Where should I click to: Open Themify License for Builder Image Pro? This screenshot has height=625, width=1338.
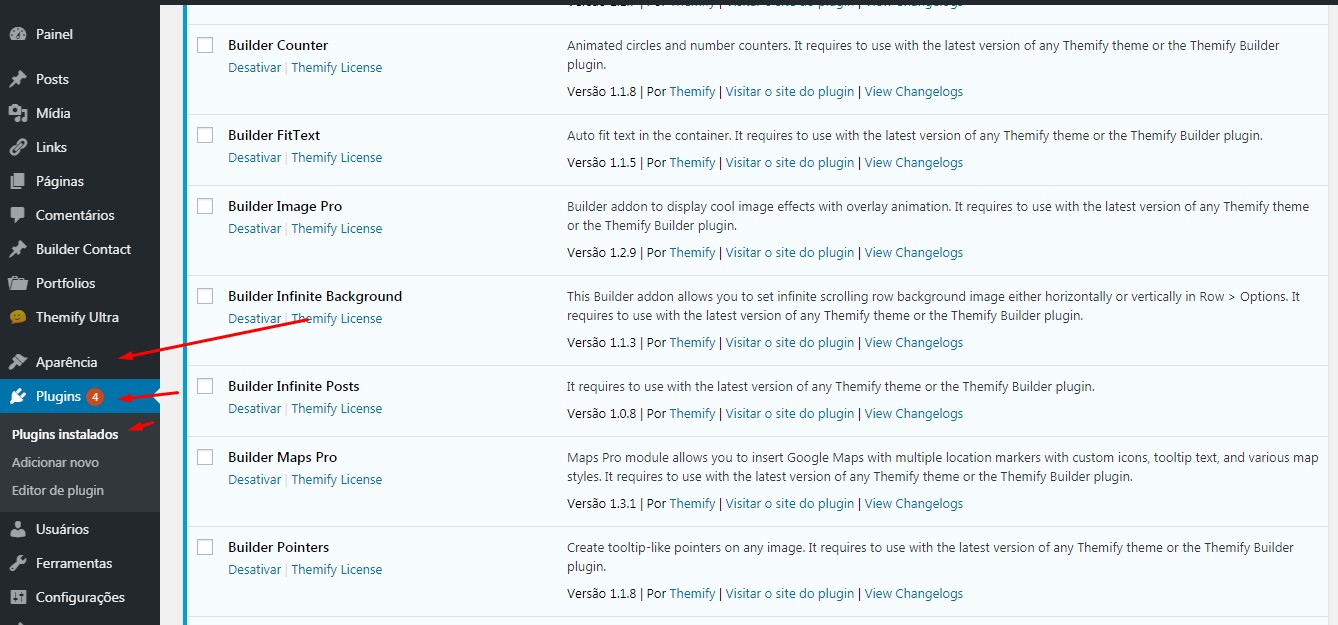[x=337, y=229]
